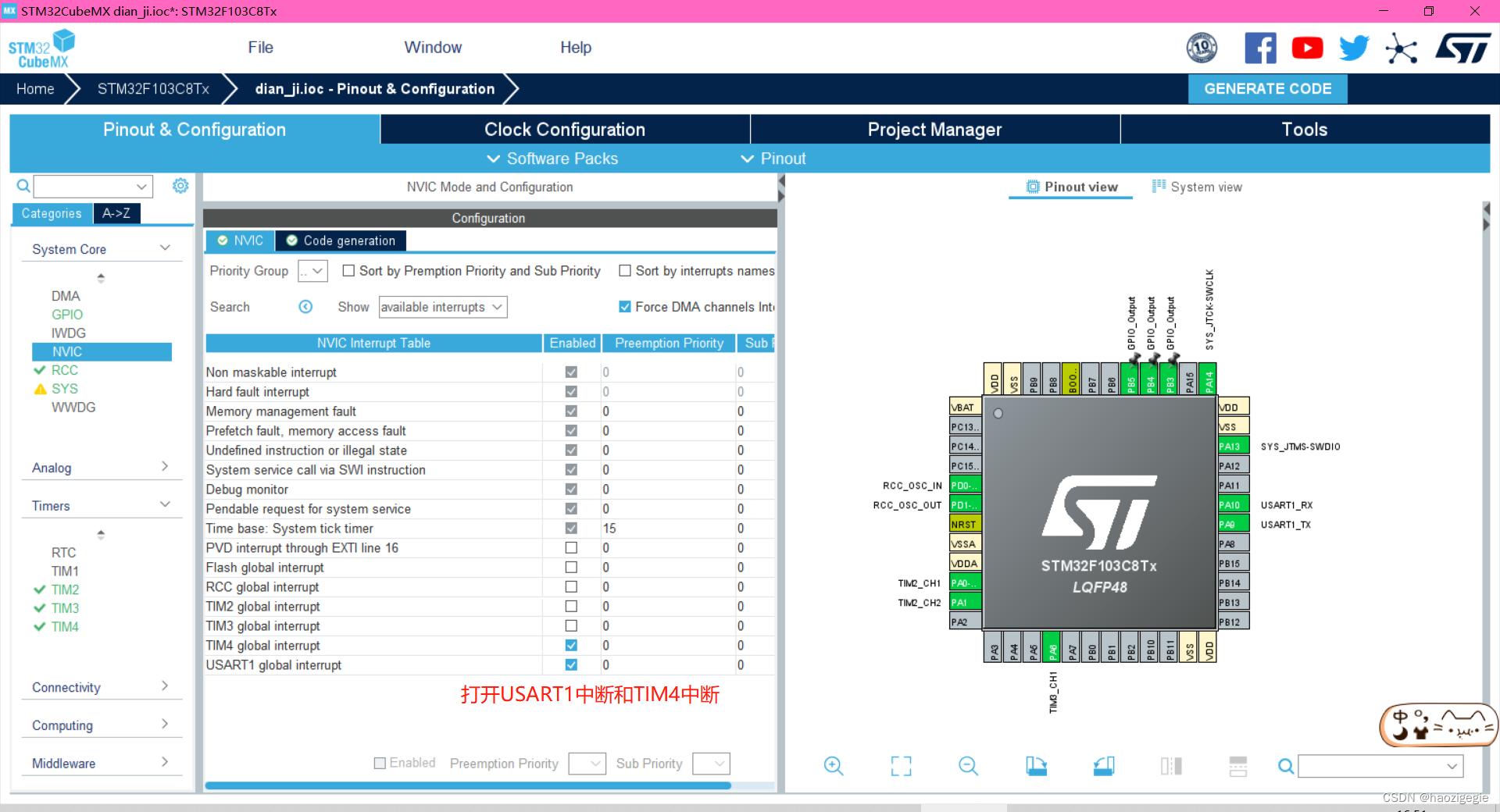Click the PA14 SWCLK pin on chip top
The width and height of the screenshot is (1500, 812).
point(1209,379)
